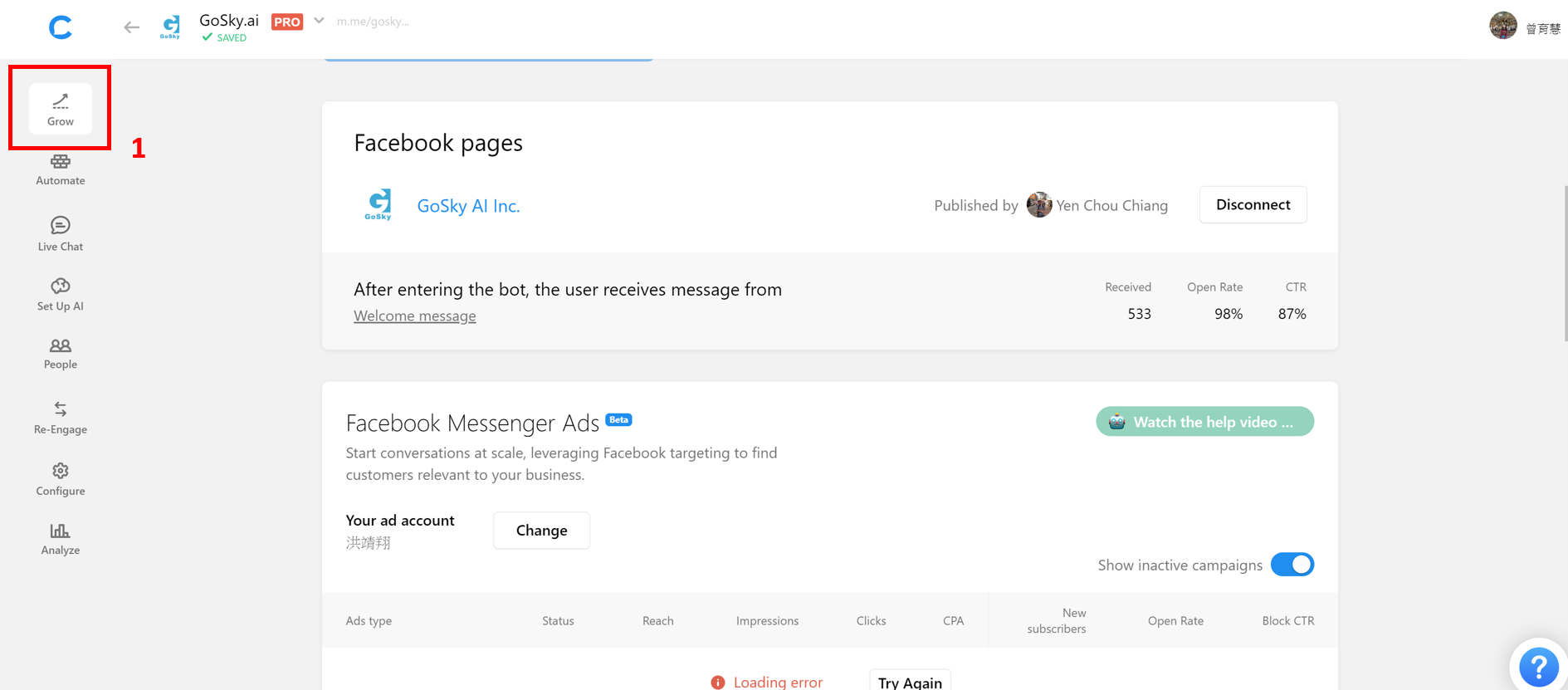Open the GoSky AI Inc. page link
This screenshot has width=1568, height=690.
pos(468,206)
